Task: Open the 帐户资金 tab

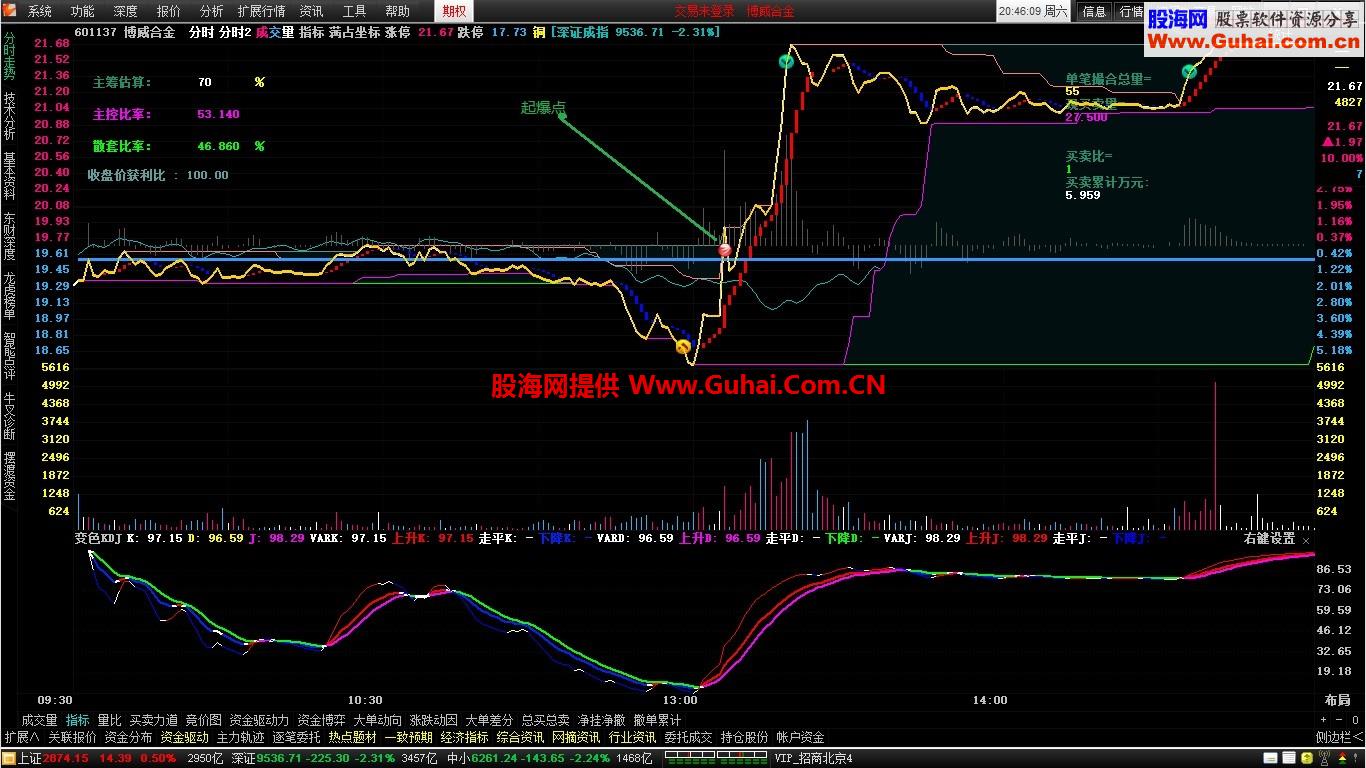Action: click(x=800, y=737)
